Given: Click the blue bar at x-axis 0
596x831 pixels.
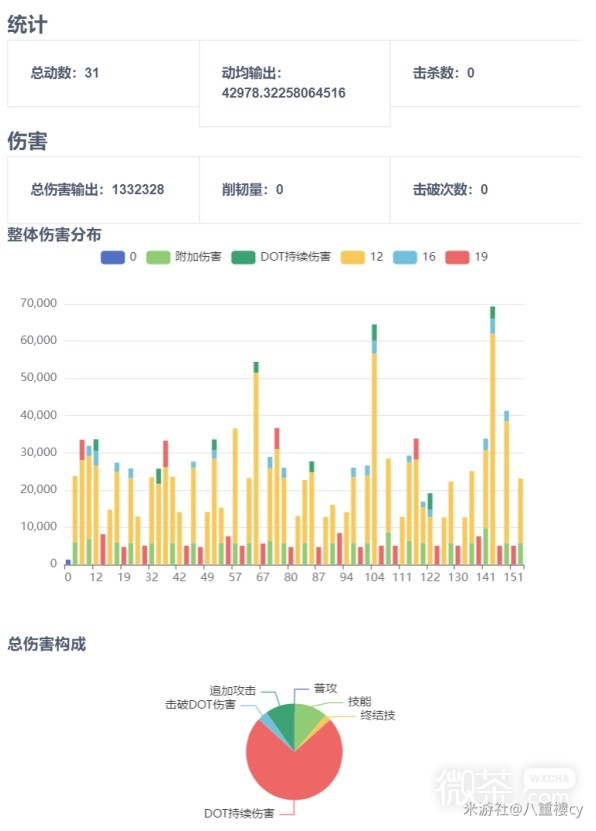Looking at the screenshot, I should click(x=68, y=562).
